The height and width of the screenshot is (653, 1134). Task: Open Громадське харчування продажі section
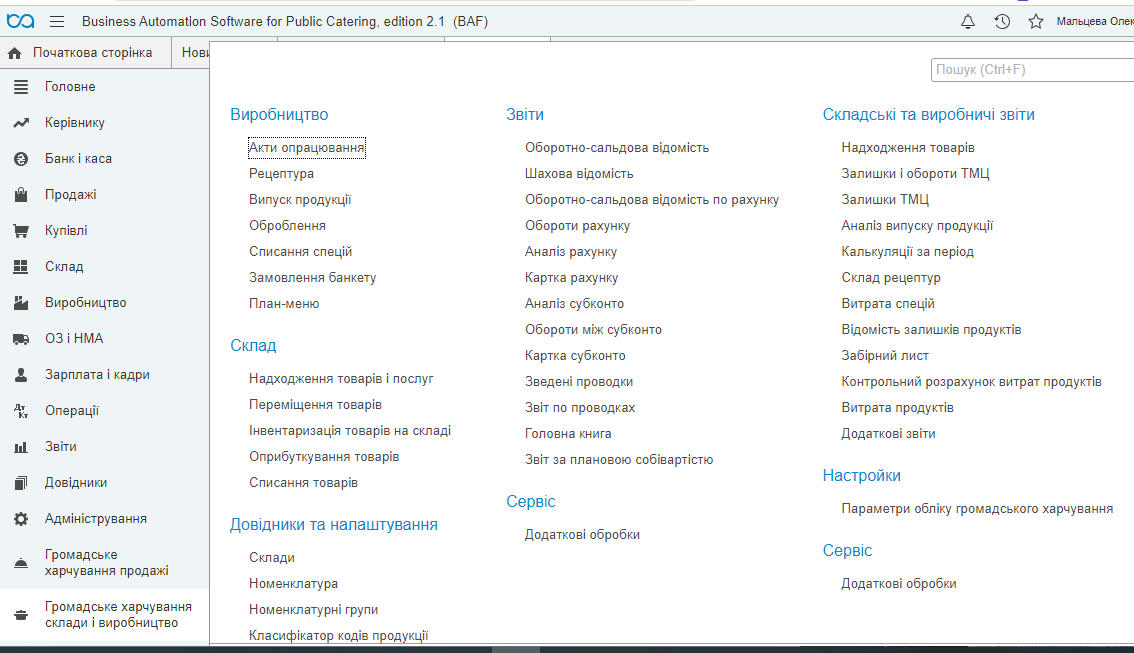(105, 563)
